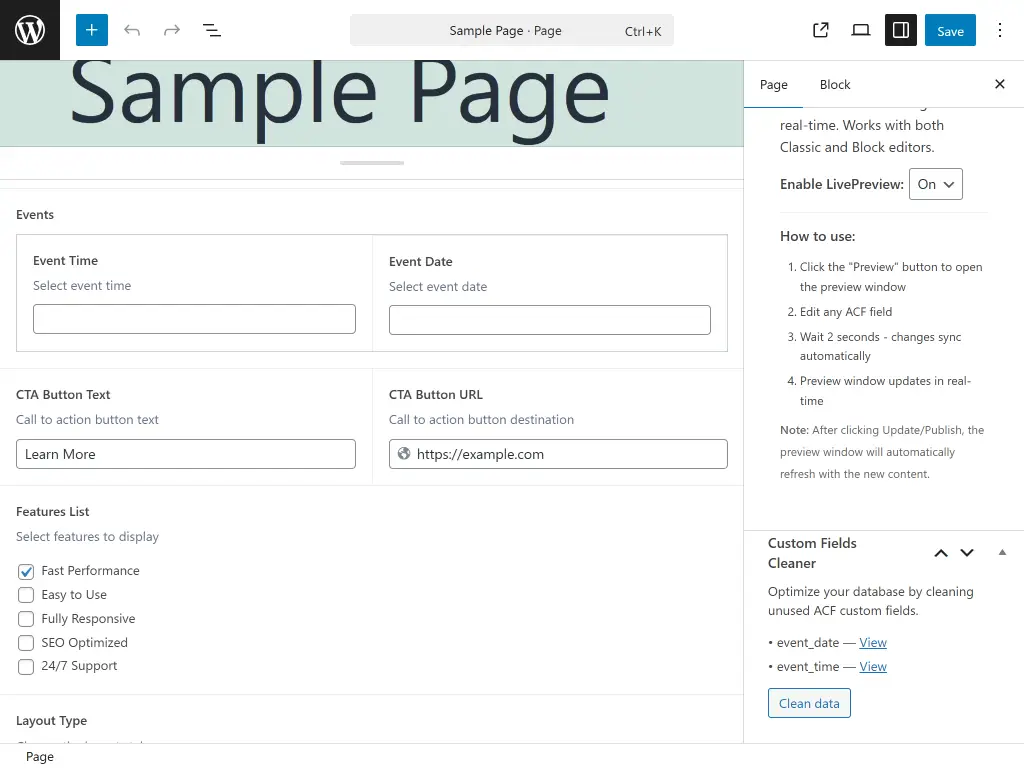Uncheck Fast Performance in Features List
The image size is (1024, 768).
(x=25, y=570)
